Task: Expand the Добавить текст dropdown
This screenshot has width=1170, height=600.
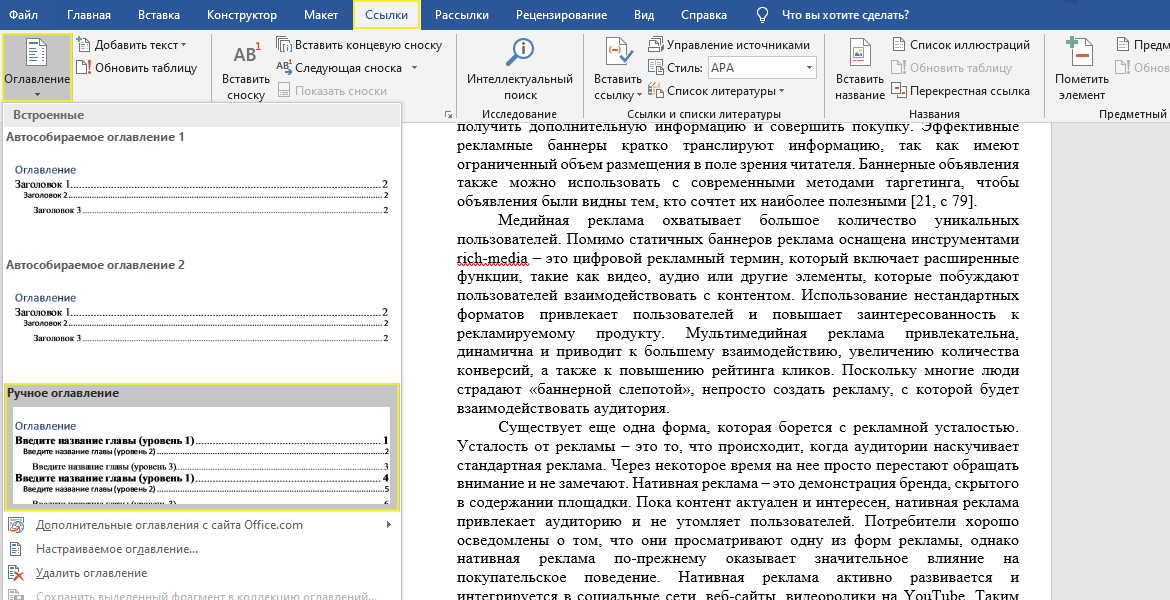Action: (x=183, y=45)
